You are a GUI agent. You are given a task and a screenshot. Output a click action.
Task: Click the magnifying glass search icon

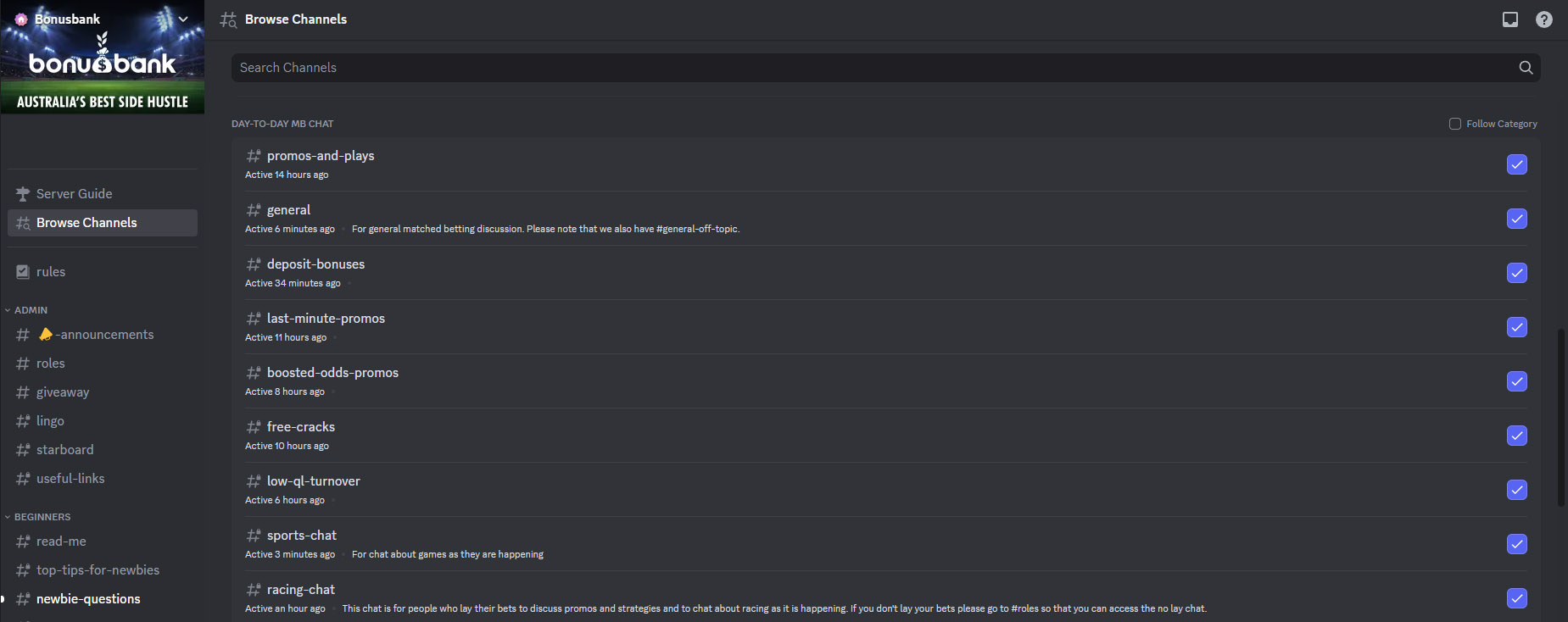[1526, 67]
